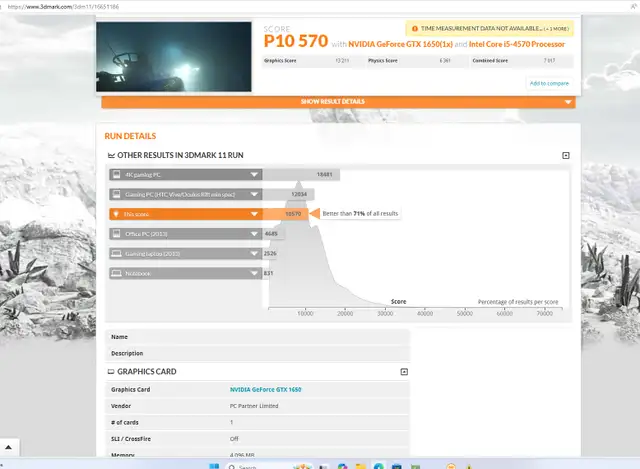Click the arrow on Show Result Details bar

[x=568, y=102]
